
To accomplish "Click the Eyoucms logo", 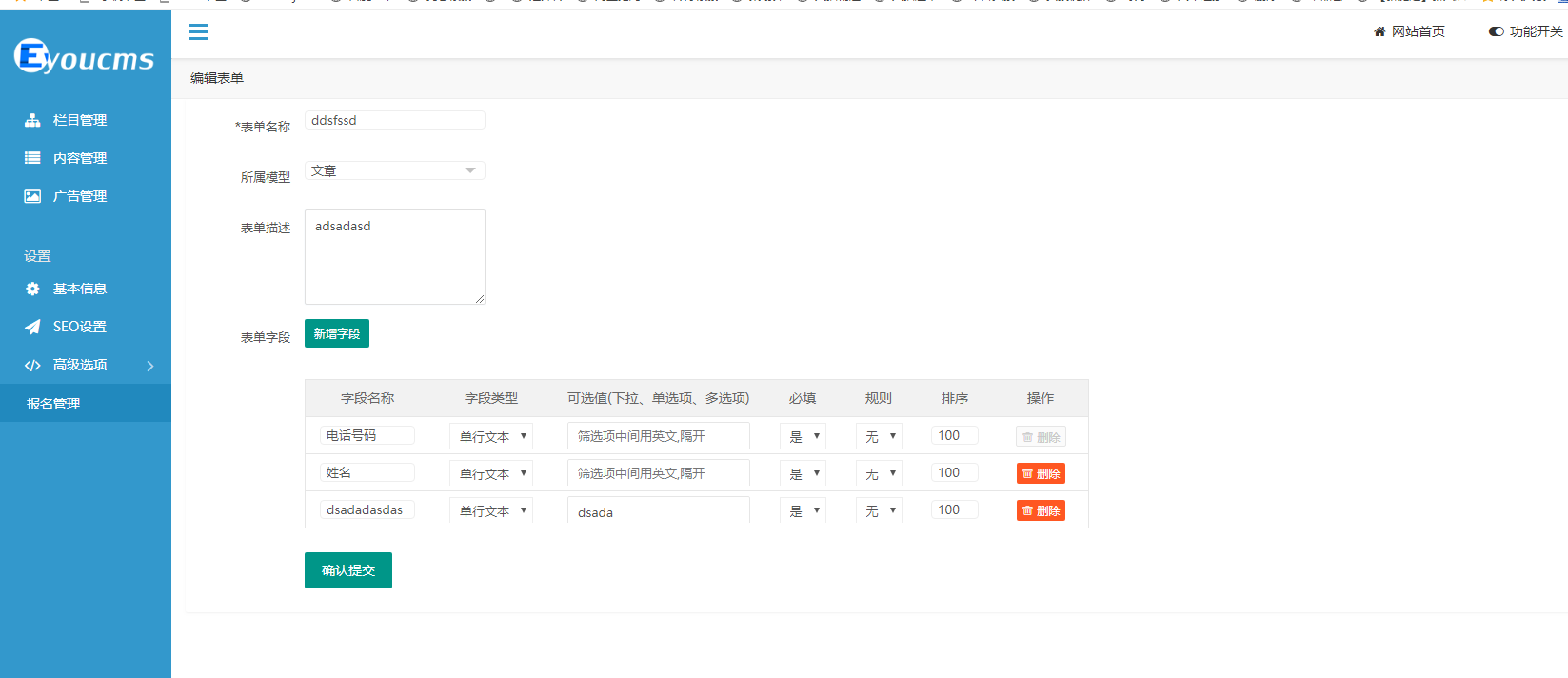I will pos(84,57).
